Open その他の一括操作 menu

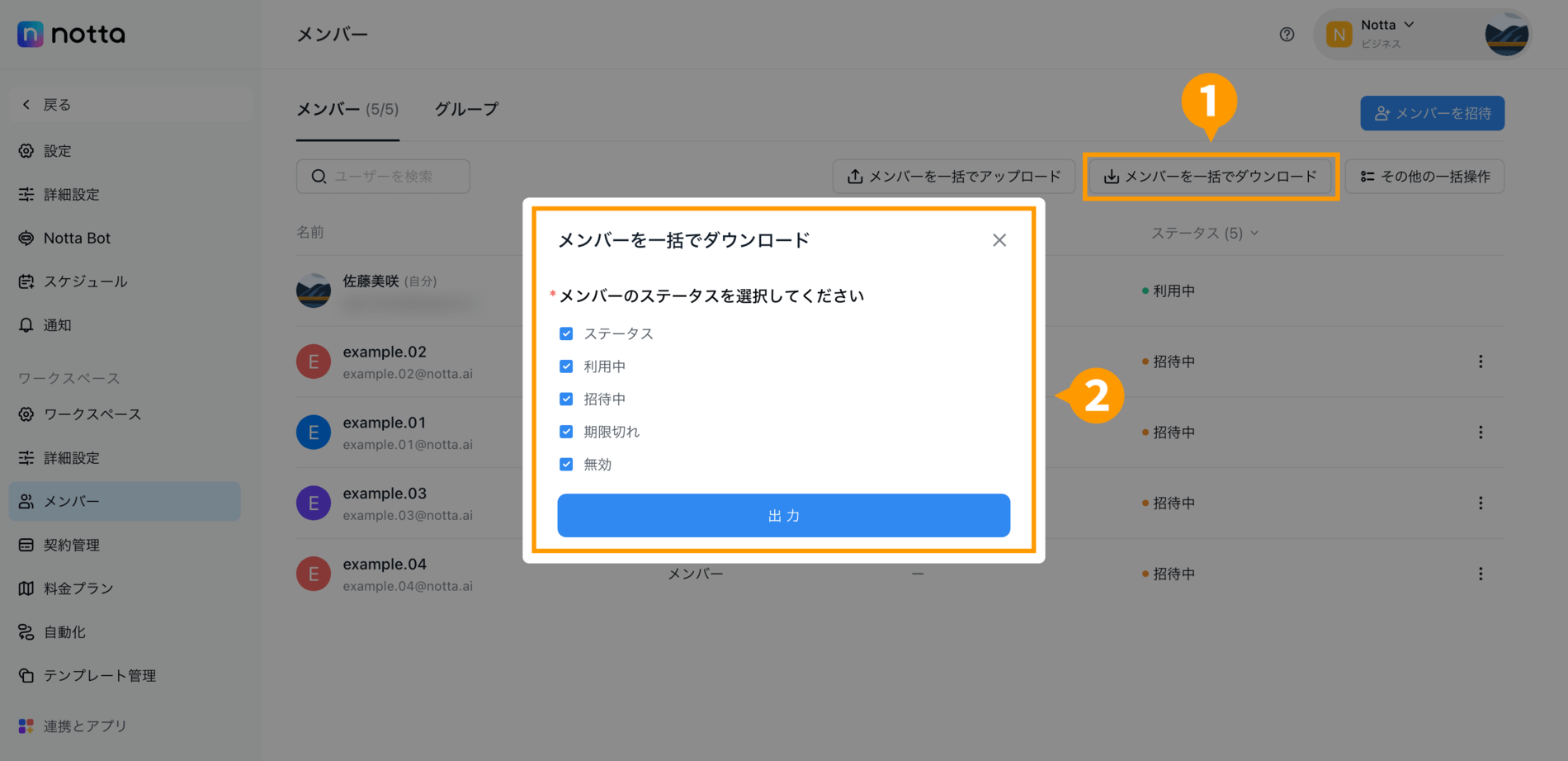pyautogui.click(x=1424, y=177)
